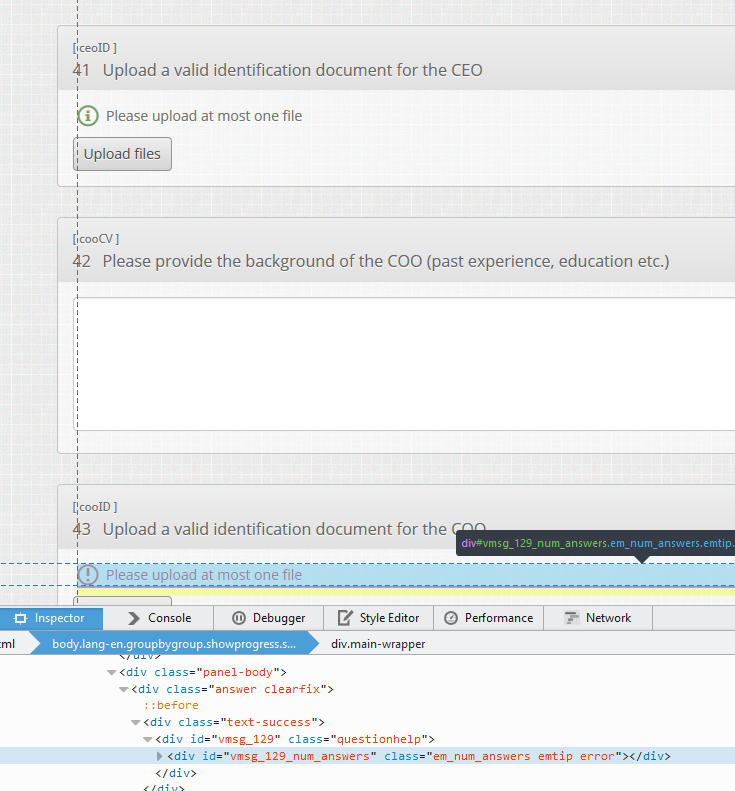Click the Performance gauge icon
Screen dimensions: 735x791
[451, 618]
